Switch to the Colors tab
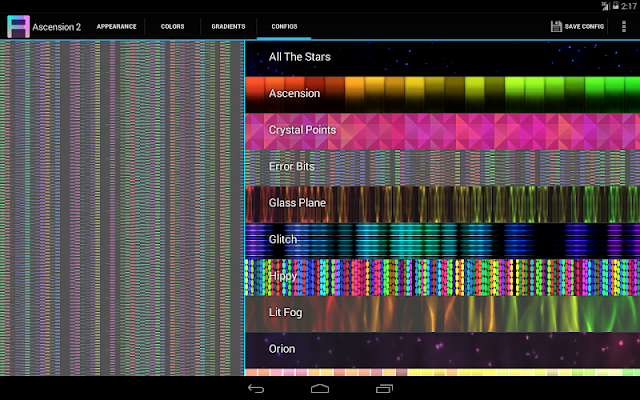The height and width of the screenshot is (400, 640). tap(172, 27)
